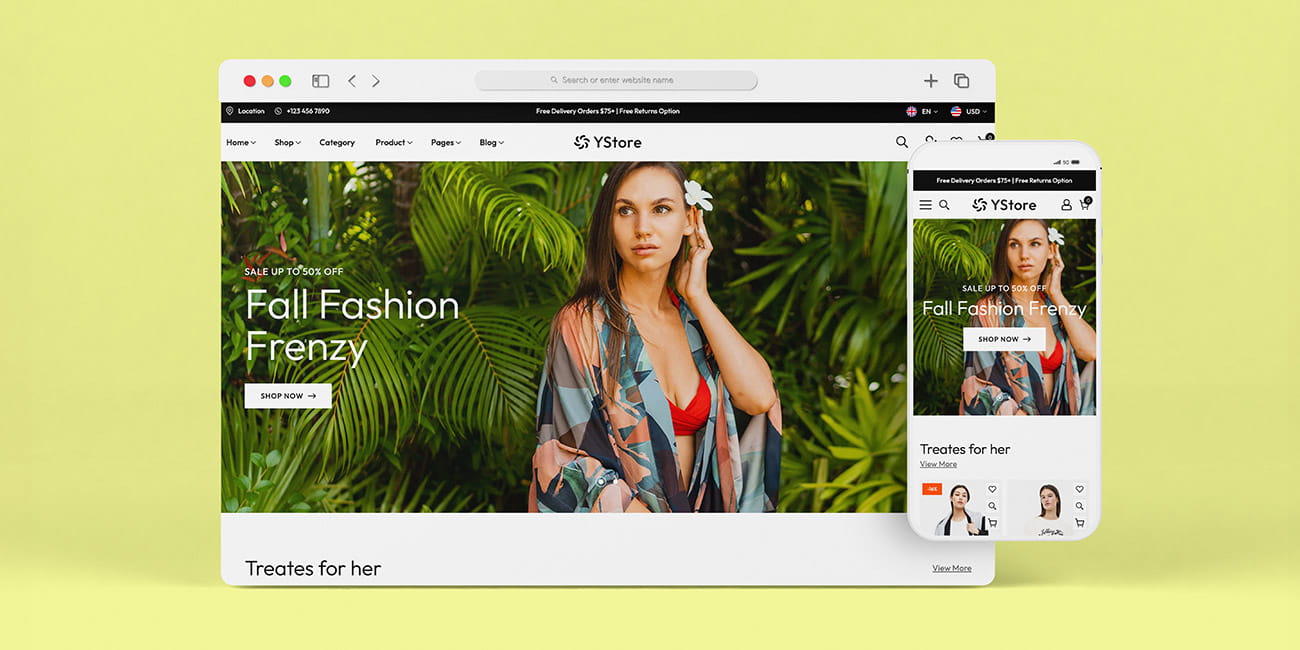Tap the search icon in phone header
The width and height of the screenshot is (1300, 650).
944,205
